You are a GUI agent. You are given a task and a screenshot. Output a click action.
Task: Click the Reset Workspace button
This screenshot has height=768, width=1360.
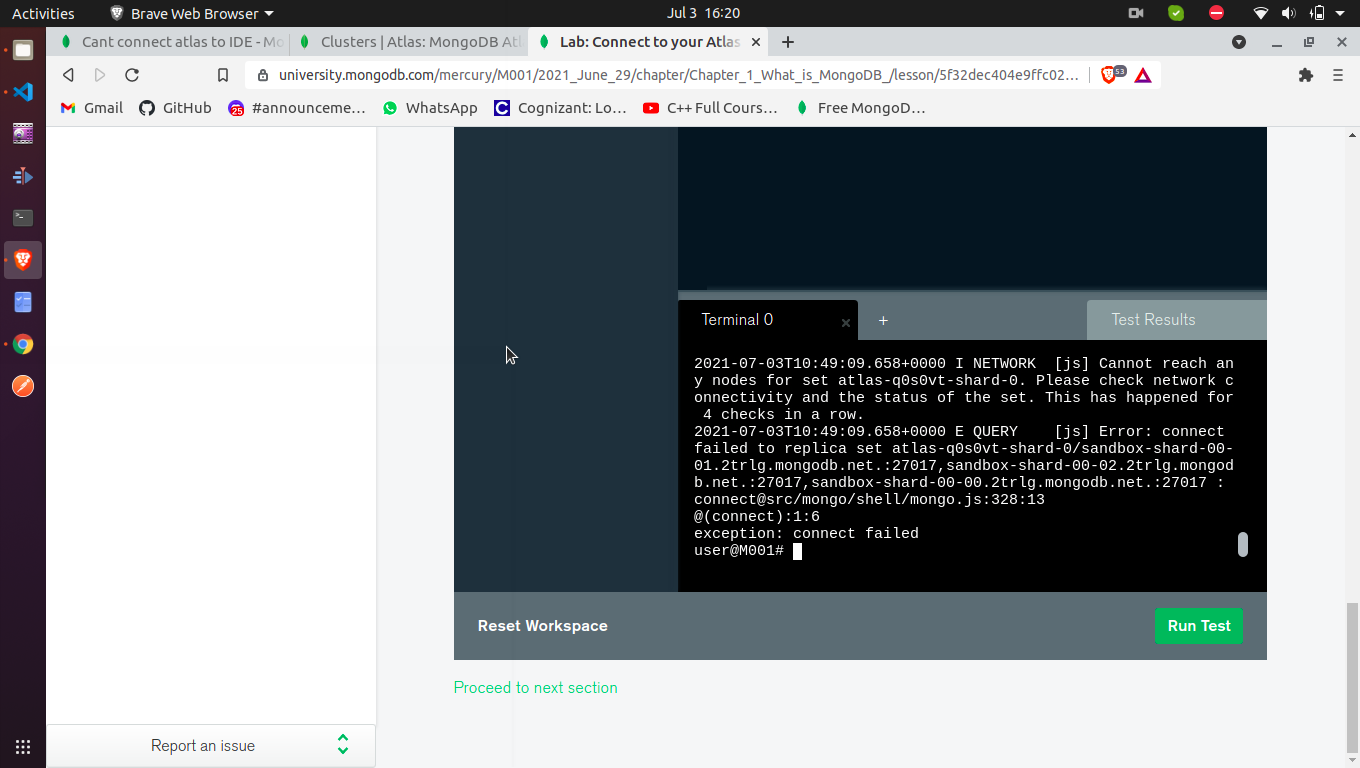pos(543,626)
